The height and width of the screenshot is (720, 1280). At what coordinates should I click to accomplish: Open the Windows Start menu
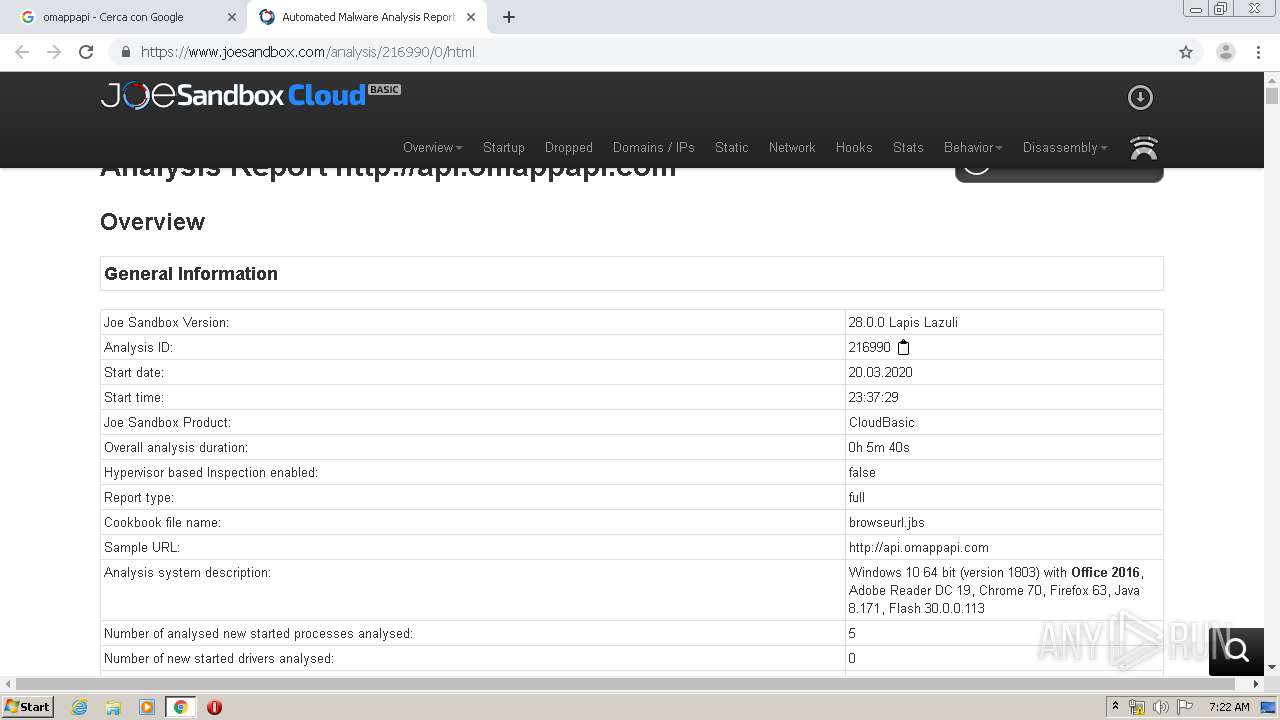(x=28, y=707)
